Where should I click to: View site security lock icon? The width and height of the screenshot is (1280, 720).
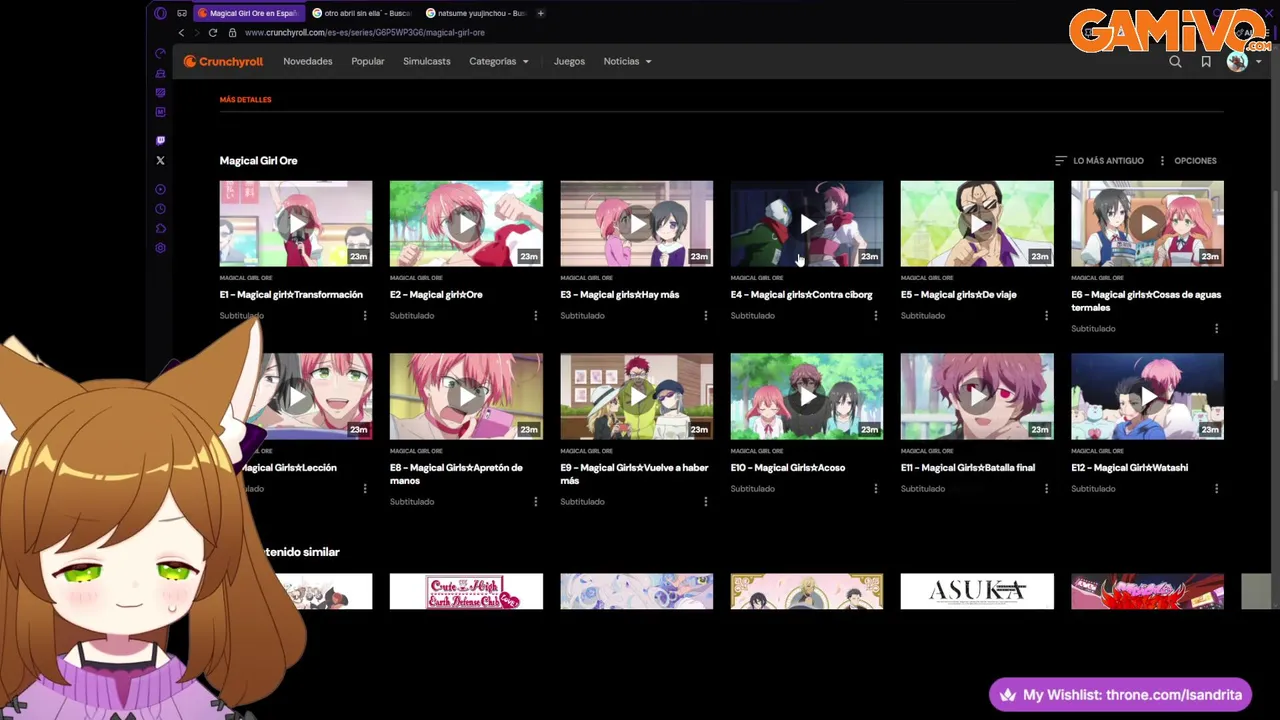[232, 33]
